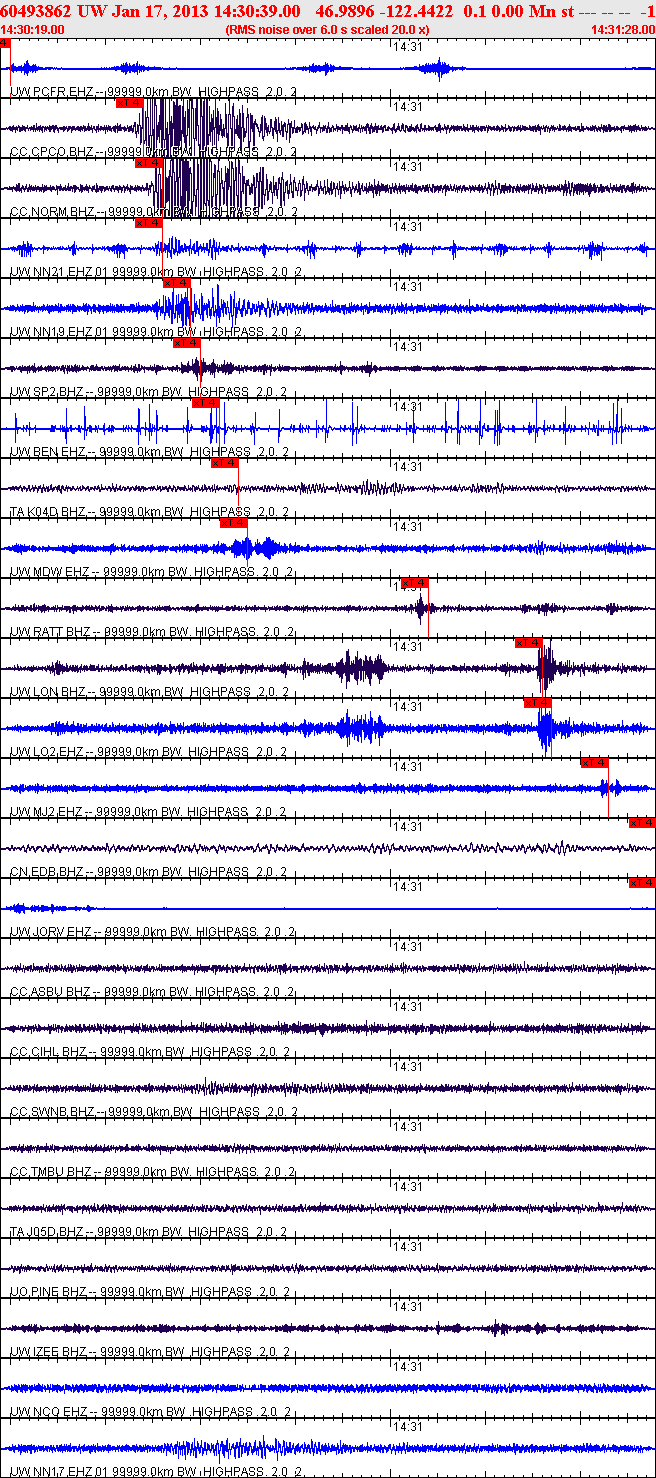
Task: Click the red pick flag on the LON trace
Action: click(529, 642)
